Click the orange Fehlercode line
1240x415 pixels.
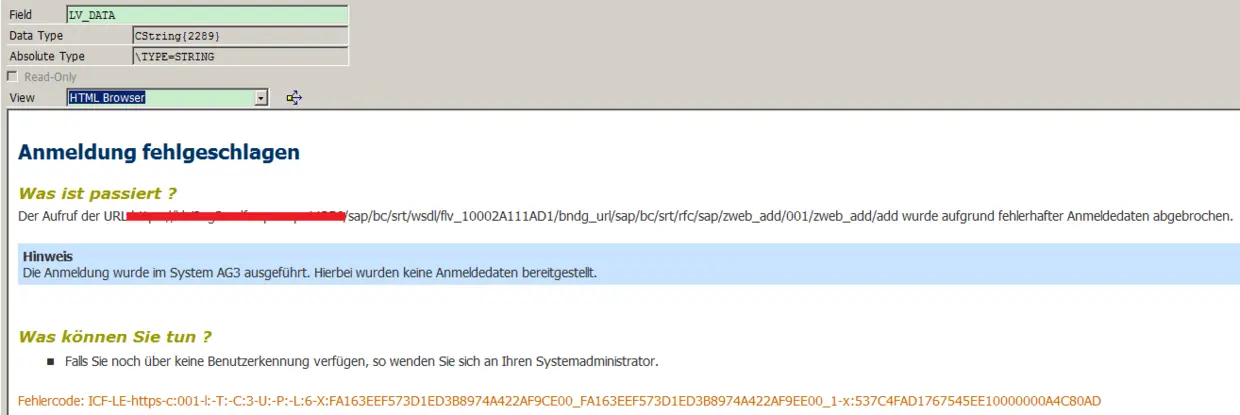click(559, 400)
